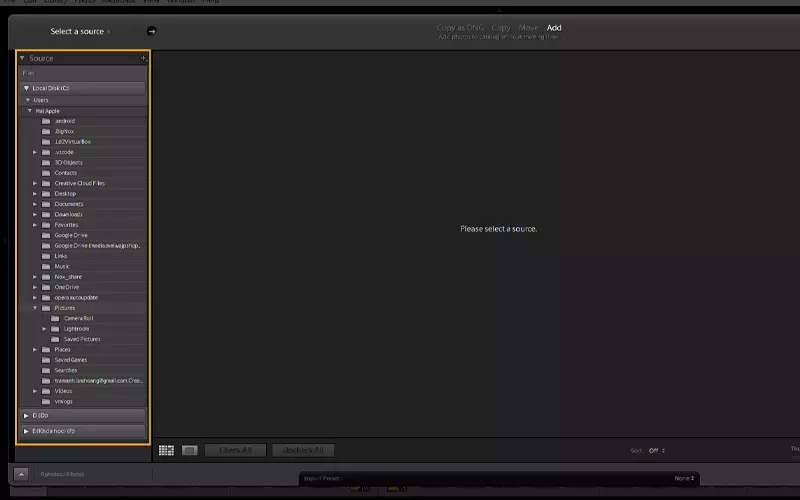Switch to grid view icon
The height and width of the screenshot is (500, 800).
(x=166, y=451)
